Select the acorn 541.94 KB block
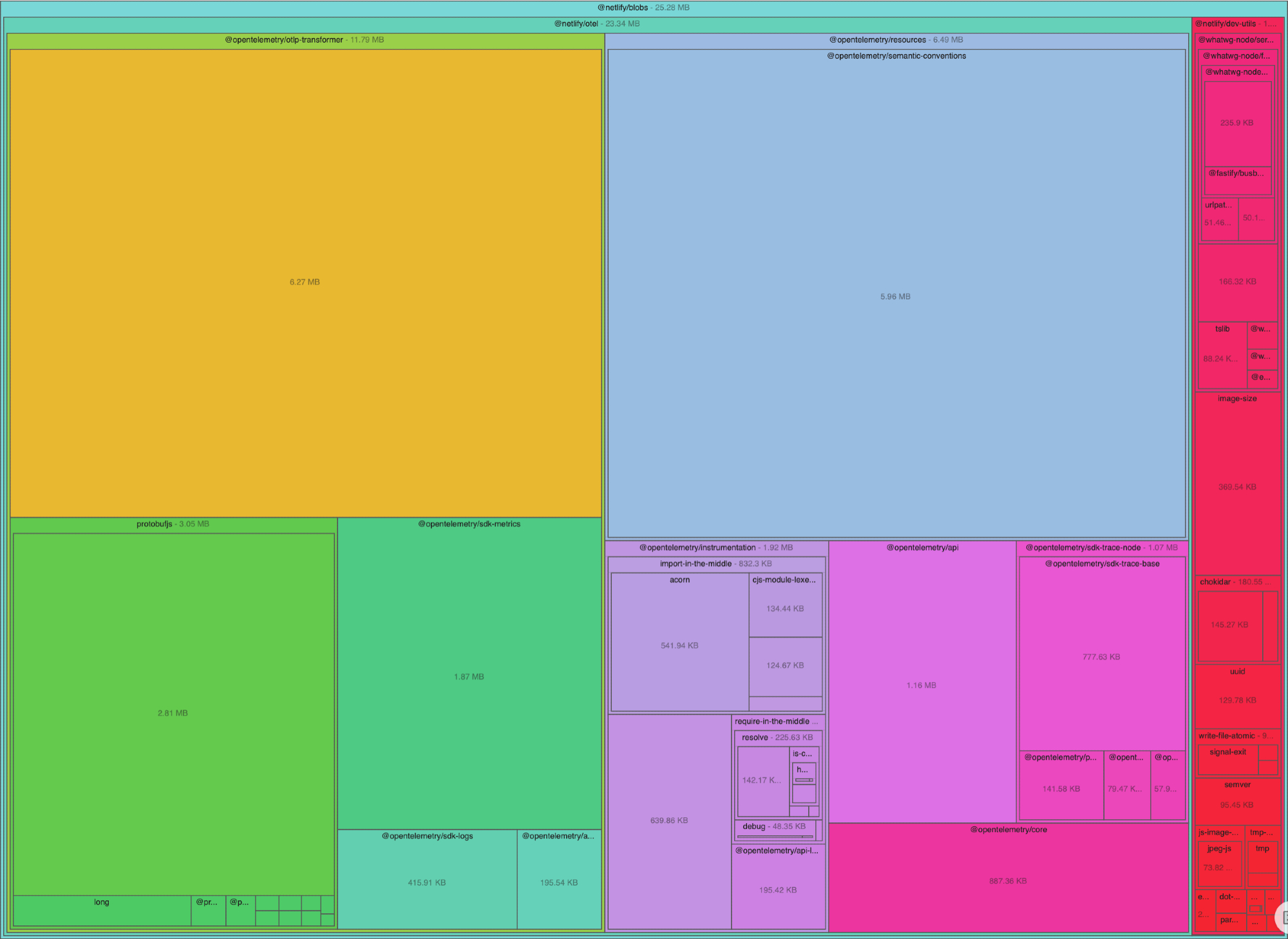The height and width of the screenshot is (939, 1288). click(x=679, y=645)
